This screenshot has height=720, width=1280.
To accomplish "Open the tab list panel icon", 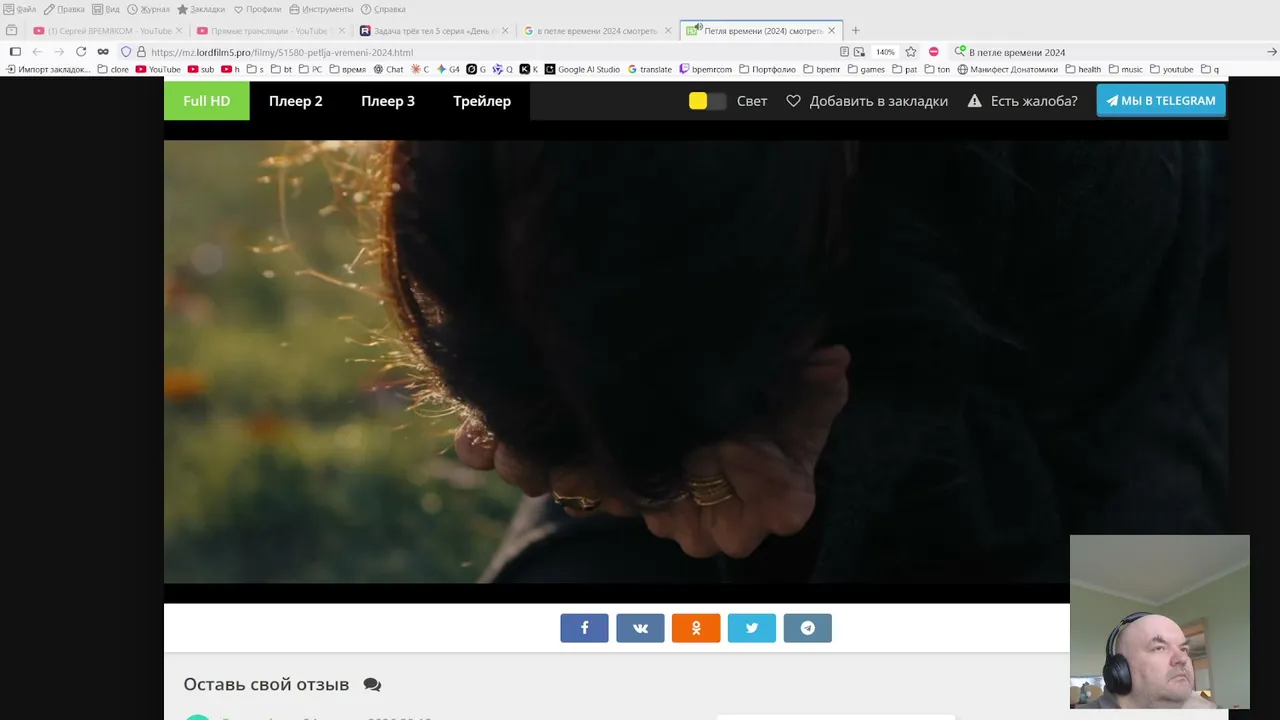I will pyautogui.click(x=12, y=31).
